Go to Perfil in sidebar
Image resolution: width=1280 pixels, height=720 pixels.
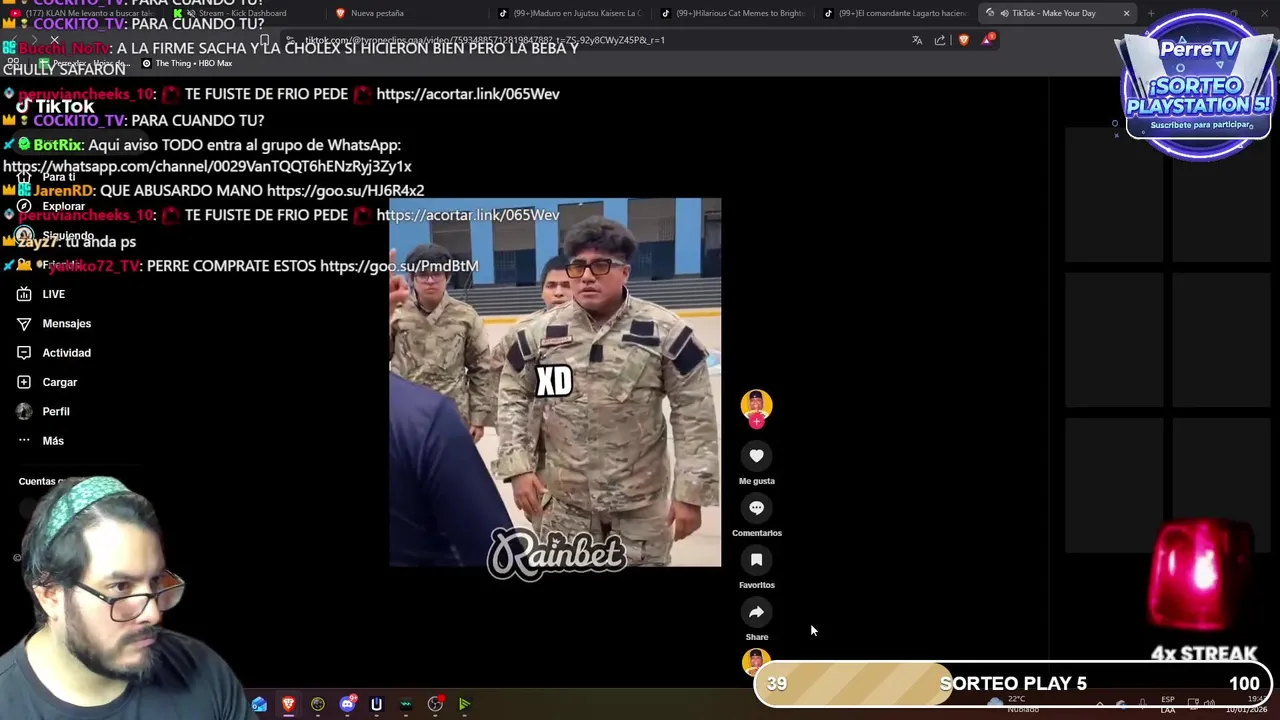click(44, 411)
